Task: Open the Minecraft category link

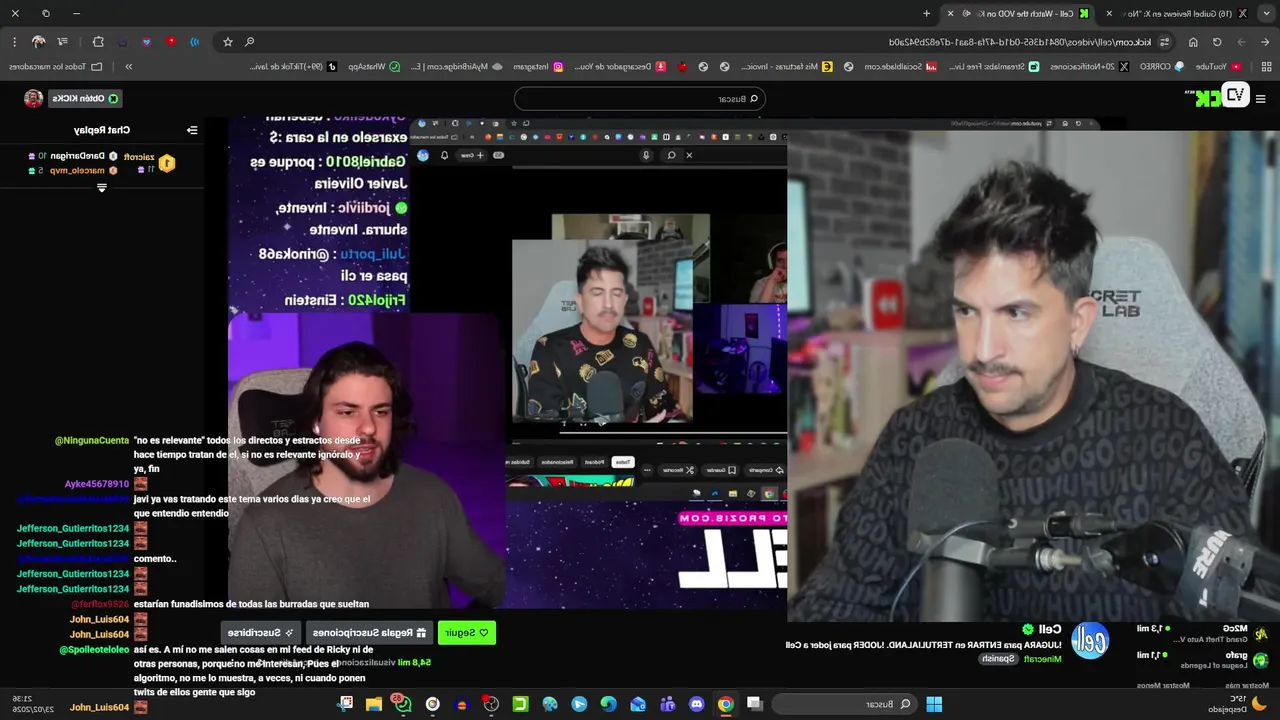Action: [x=1042, y=659]
